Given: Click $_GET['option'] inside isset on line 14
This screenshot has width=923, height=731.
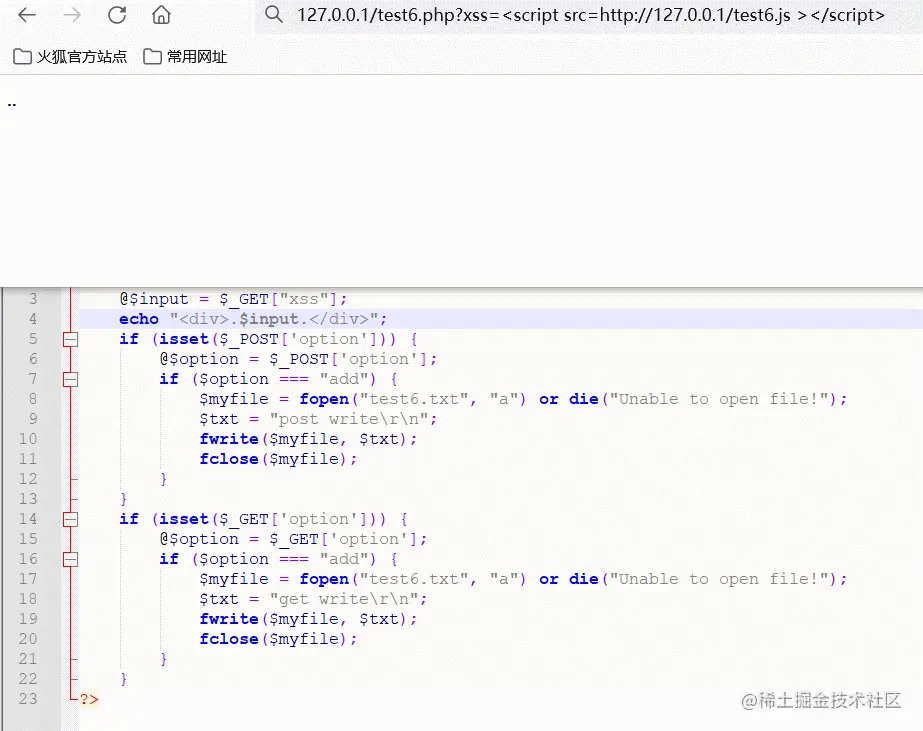Looking at the screenshot, I should pyautogui.click(x=293, y=519).
